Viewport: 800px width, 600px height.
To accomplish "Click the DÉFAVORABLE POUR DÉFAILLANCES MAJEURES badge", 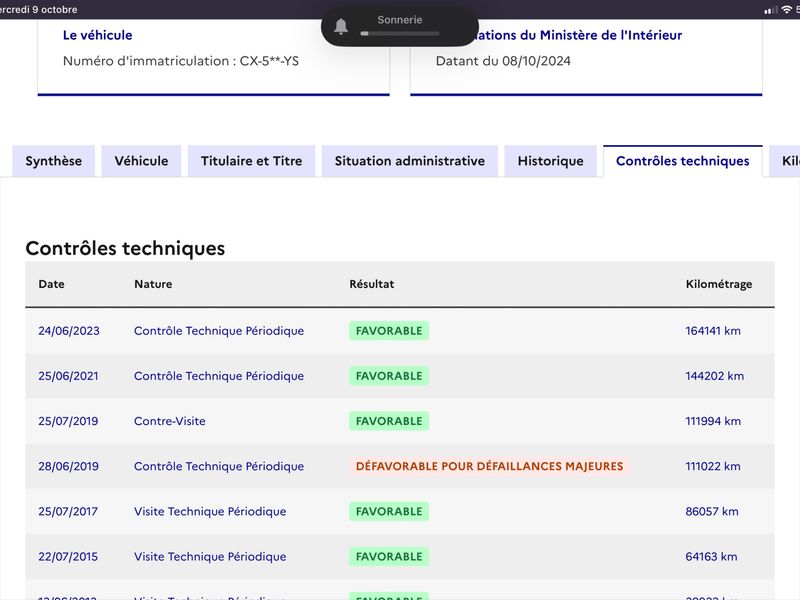I will coord(489,466).
